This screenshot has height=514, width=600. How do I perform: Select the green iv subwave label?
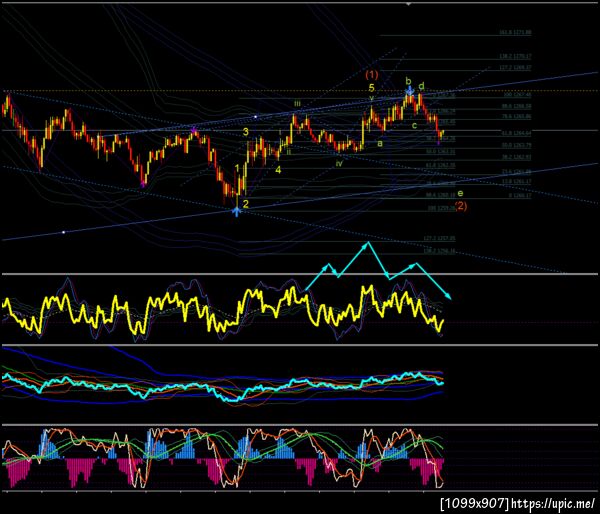click(x=339, y=164)
